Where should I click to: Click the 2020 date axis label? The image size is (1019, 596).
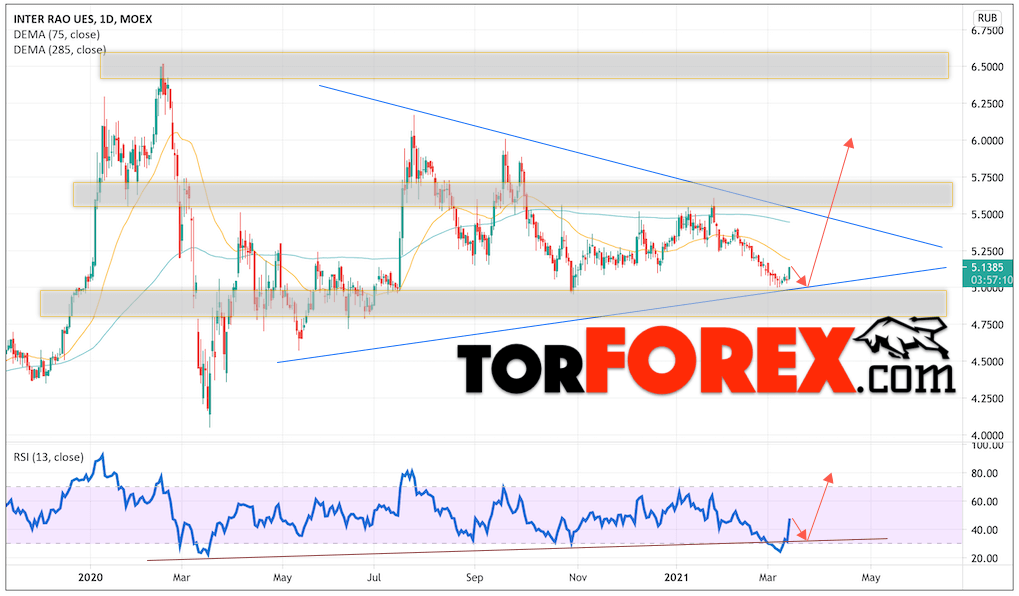tap(90, 577)
